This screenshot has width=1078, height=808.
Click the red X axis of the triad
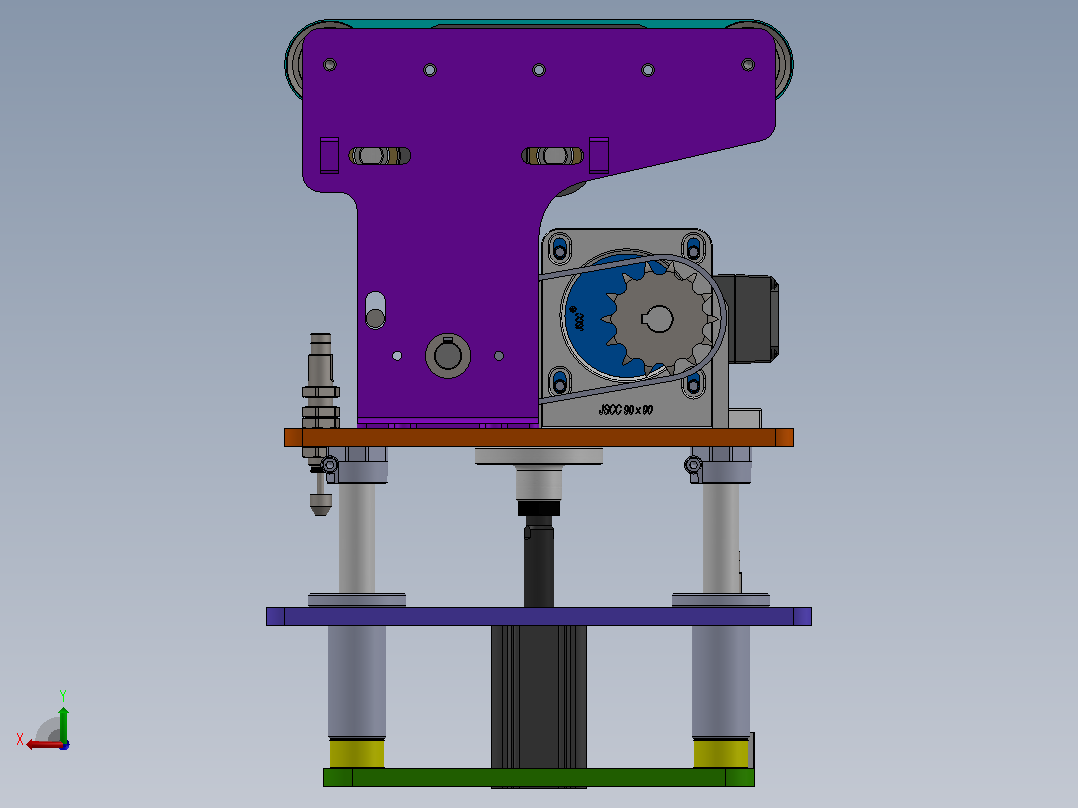[x=45, y=744]
